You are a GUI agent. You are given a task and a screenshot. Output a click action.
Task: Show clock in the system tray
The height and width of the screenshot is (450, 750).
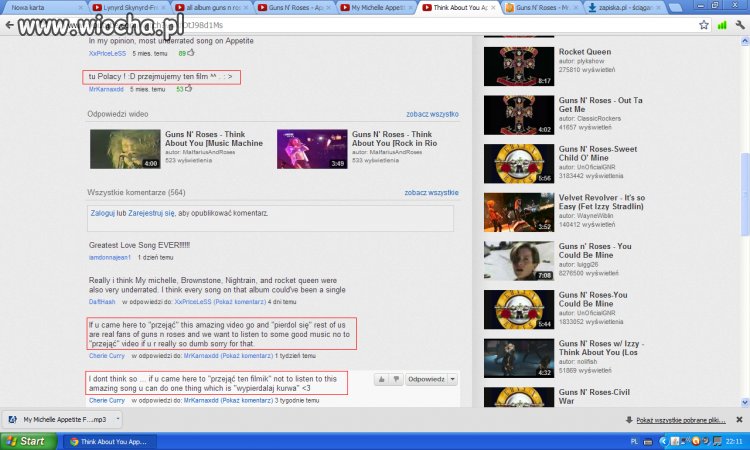pos(734,441)
